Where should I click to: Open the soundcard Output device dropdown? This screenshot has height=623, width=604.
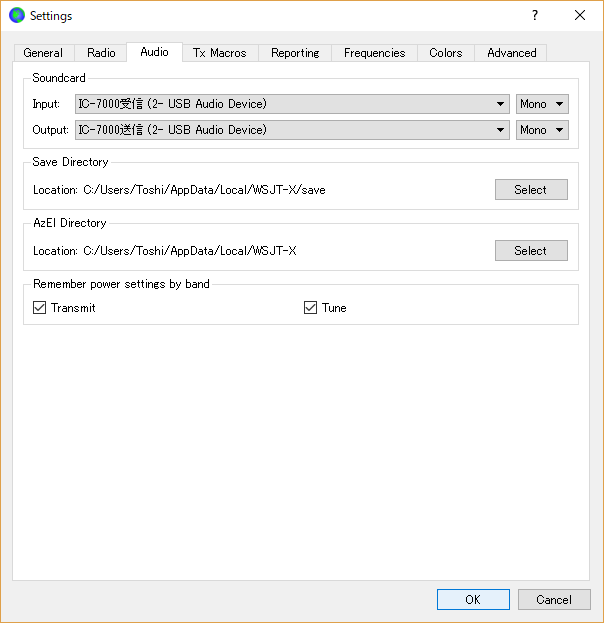[292, 130]
